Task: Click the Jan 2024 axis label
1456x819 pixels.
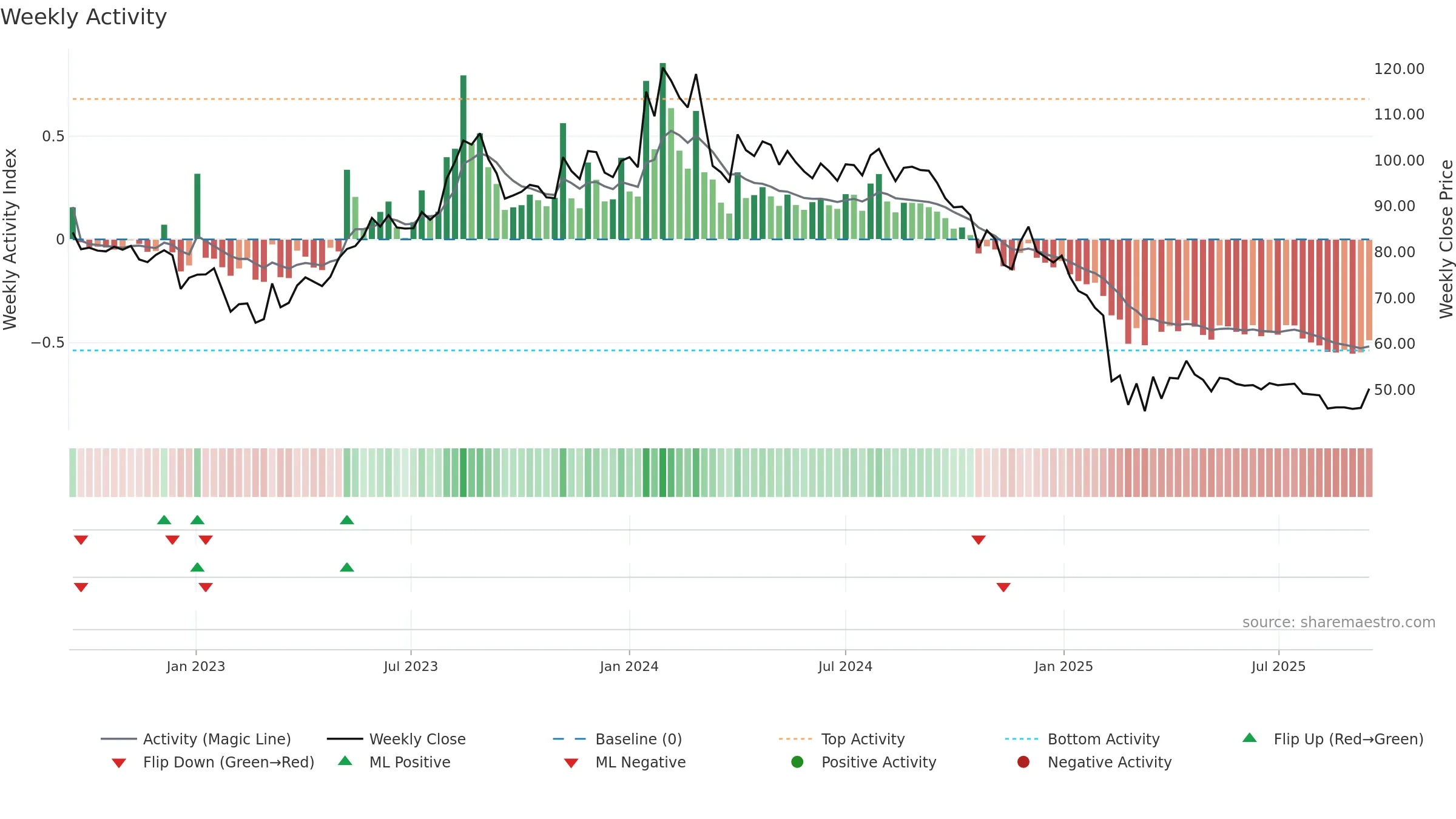Action: [x=629, y=667]
